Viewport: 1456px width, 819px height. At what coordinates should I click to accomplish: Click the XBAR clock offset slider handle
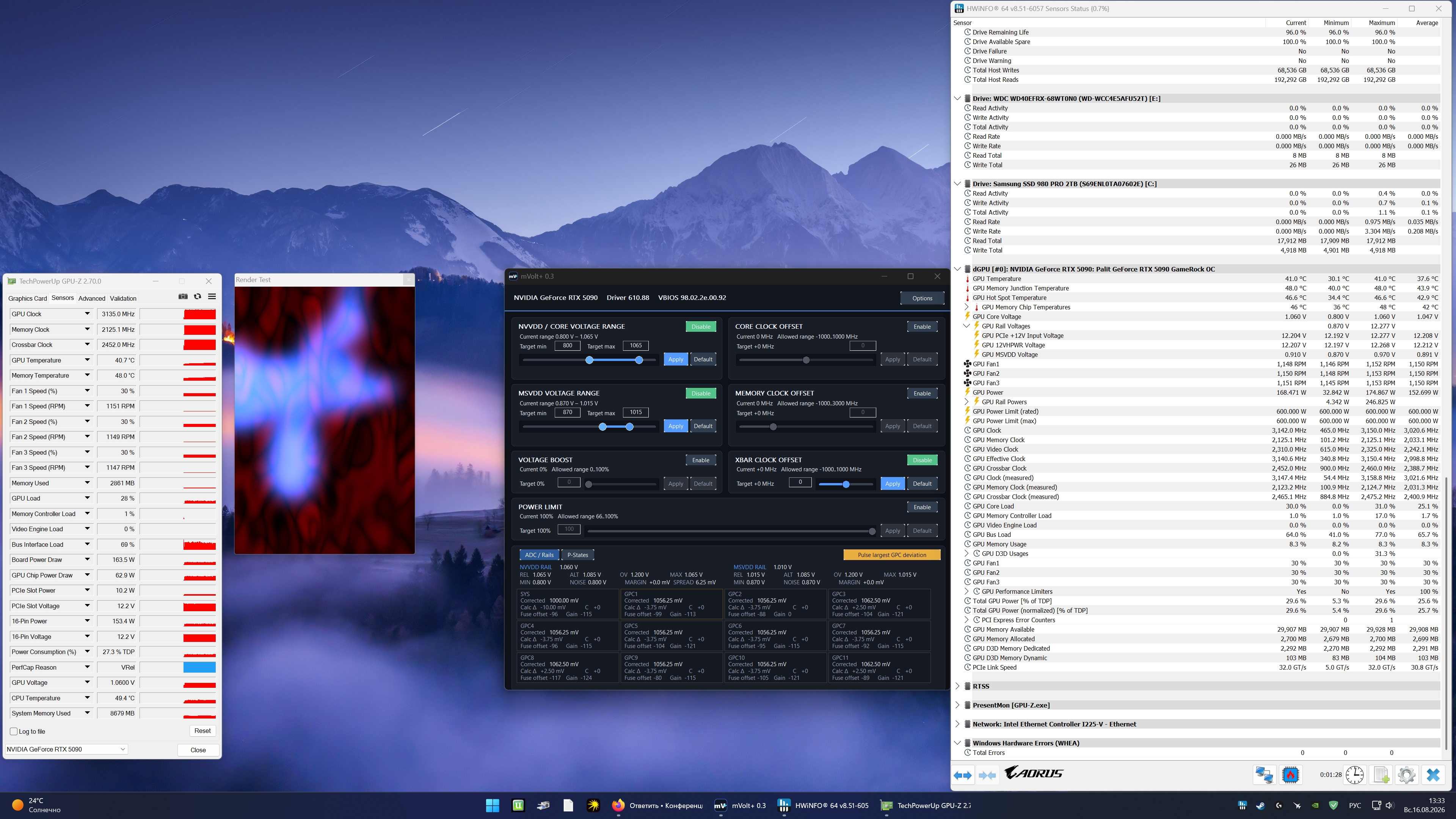(x=846, y=485)
